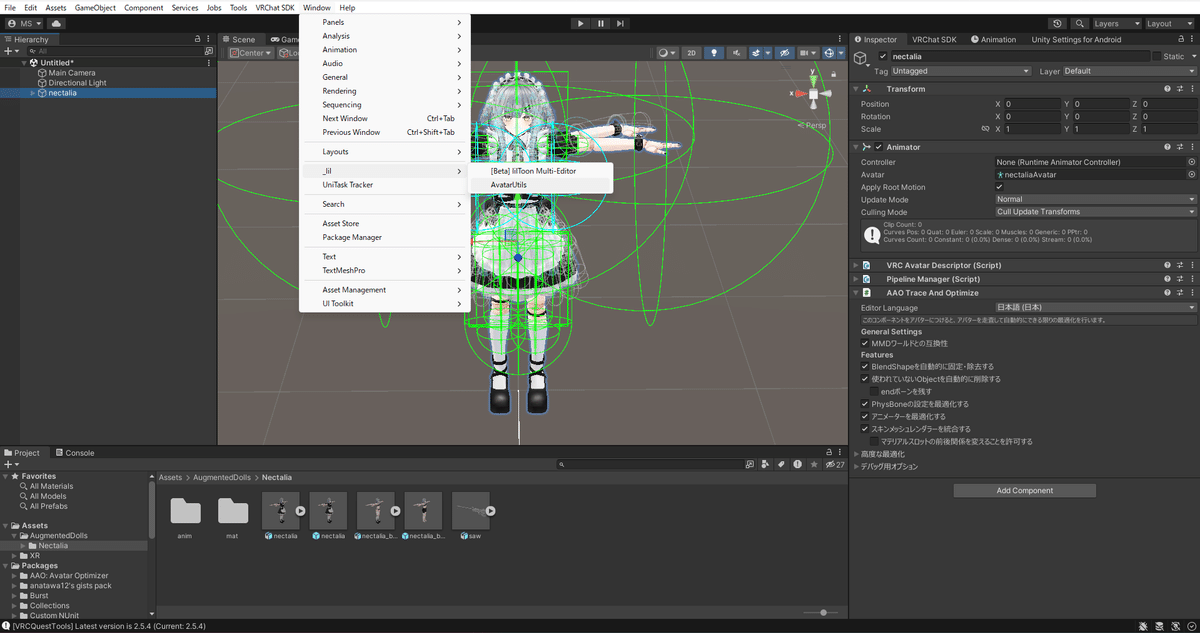Click Search by Type icon in Project panel
The height and width of the screenshot is (633, 1200).
coord(765,465)
